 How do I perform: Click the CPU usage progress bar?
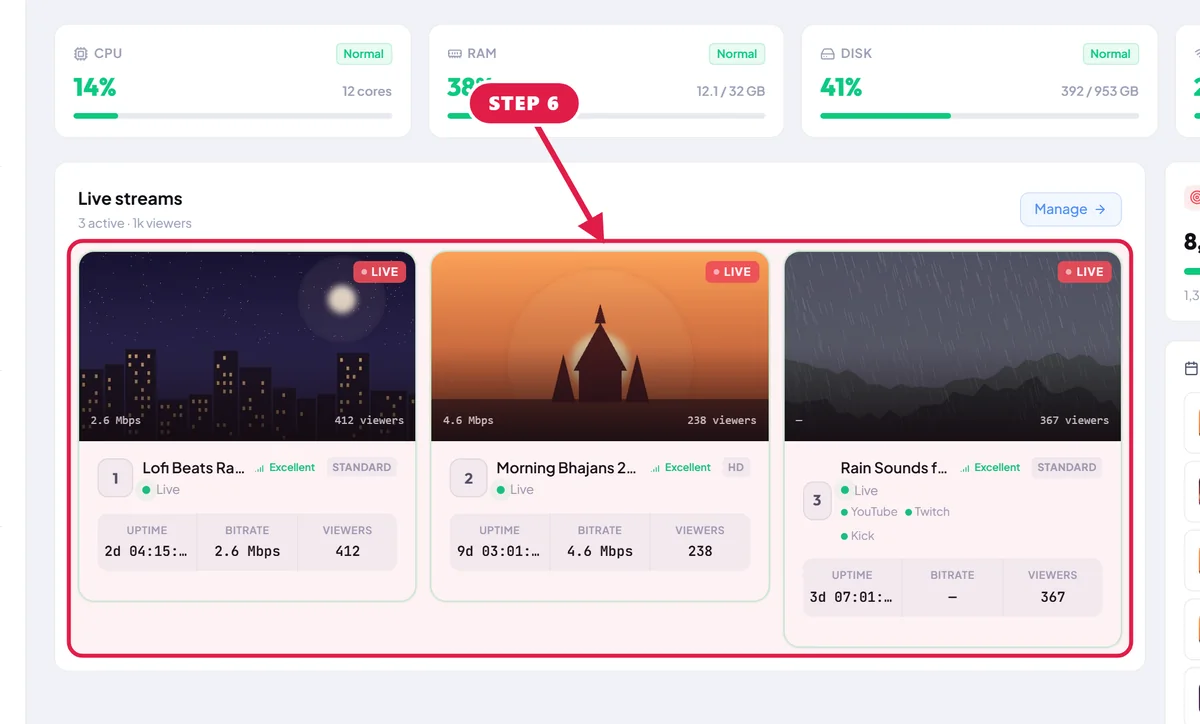(233, 116)
